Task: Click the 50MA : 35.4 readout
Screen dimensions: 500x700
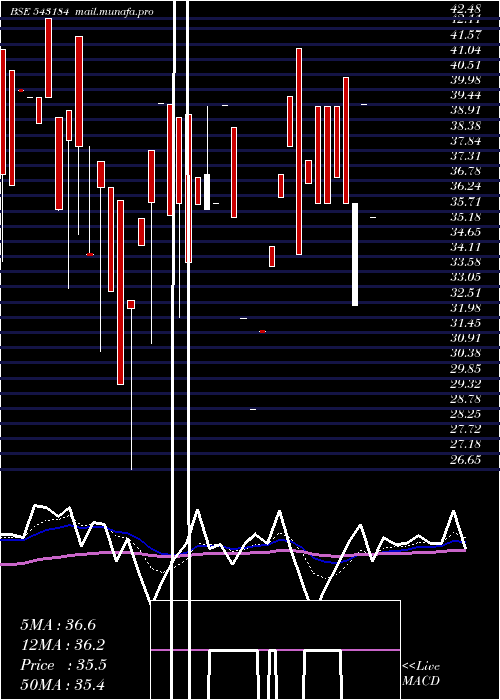Action: (x=62, y=685)
